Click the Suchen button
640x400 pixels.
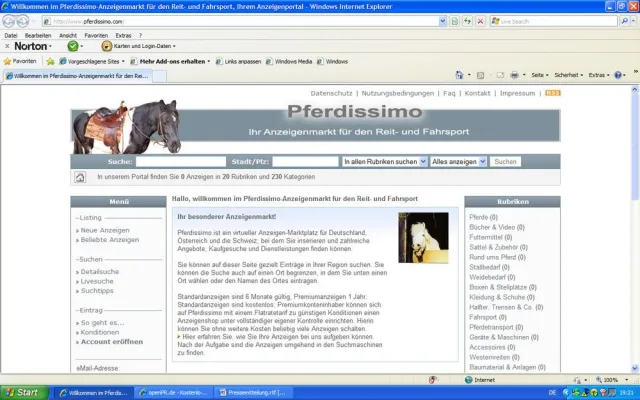505,161
